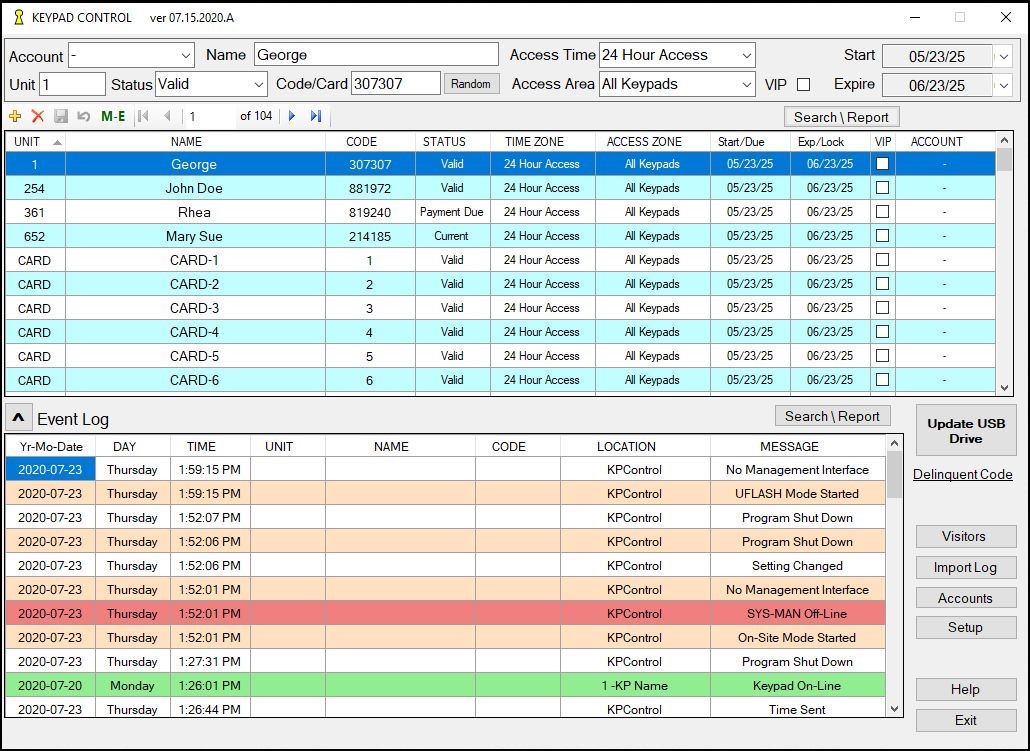Screen dimensions: 1030x751
Task: Undo changes with the curved arrow icon
Action: tap(83, 116)
